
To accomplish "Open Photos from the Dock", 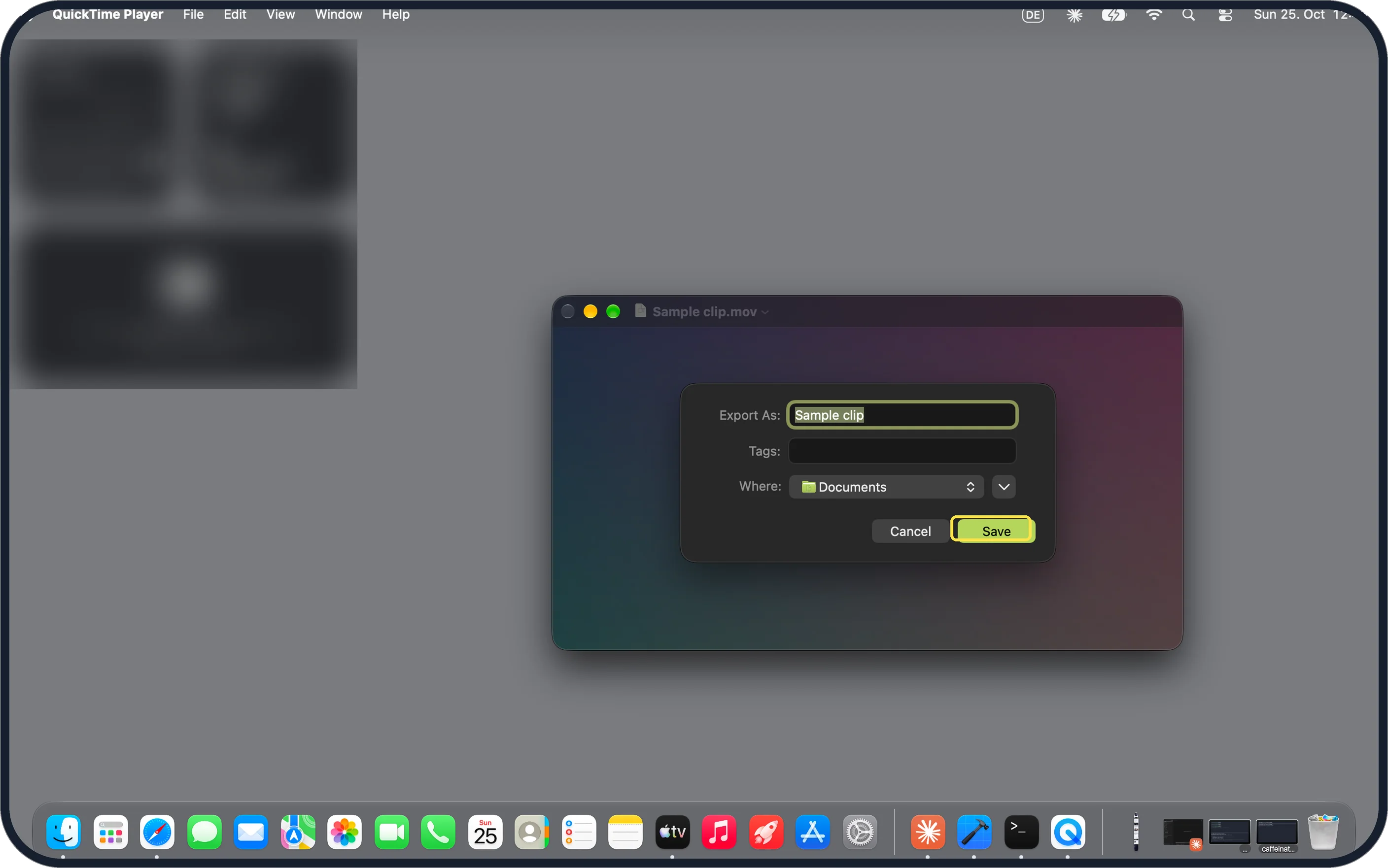I will [x=345, y=832].
